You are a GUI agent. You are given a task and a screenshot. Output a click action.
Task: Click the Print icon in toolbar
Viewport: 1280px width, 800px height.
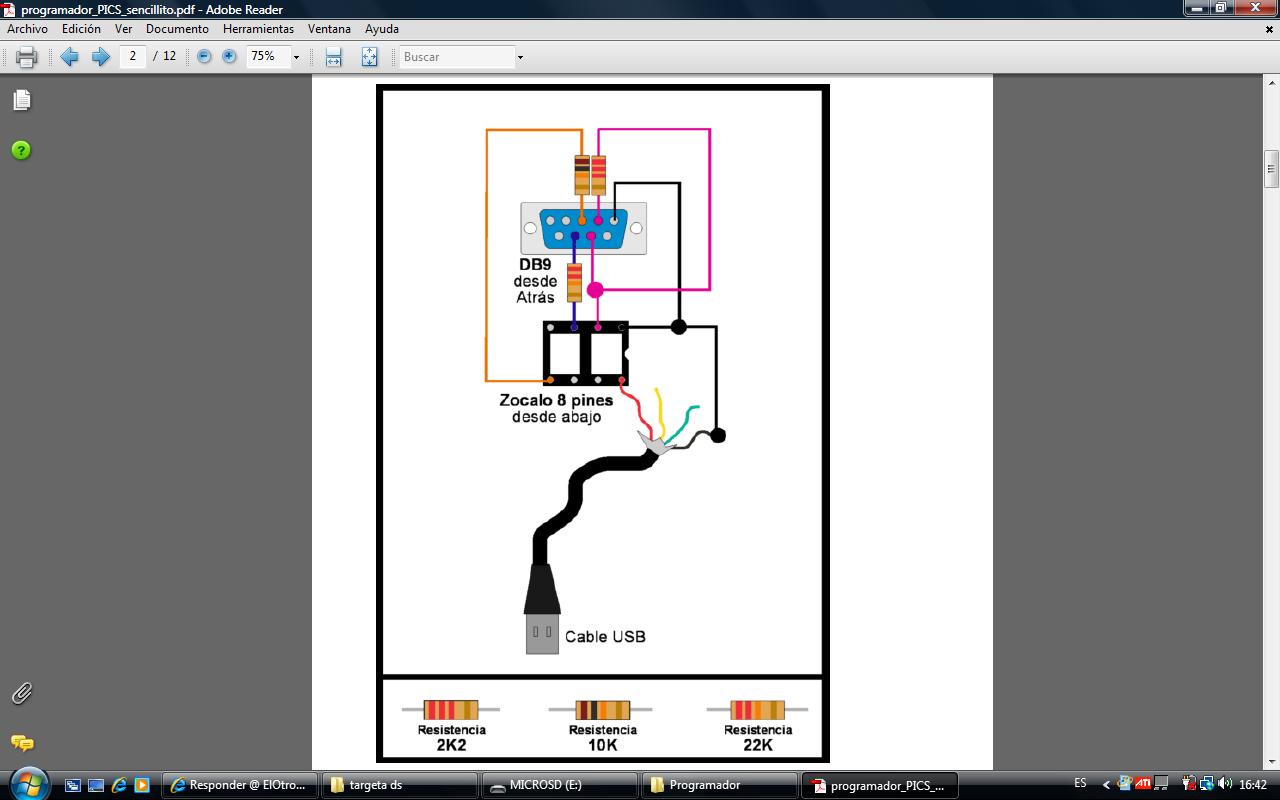pyautogui.click(x=27, y=57)
